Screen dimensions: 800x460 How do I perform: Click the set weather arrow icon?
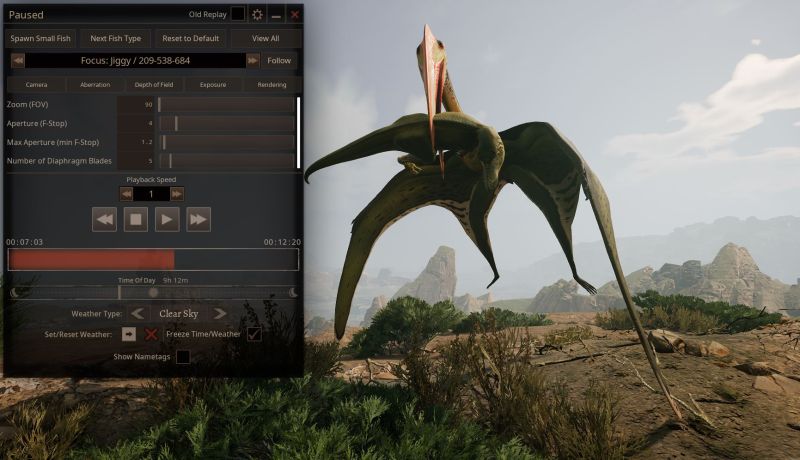tap(129, 334)
